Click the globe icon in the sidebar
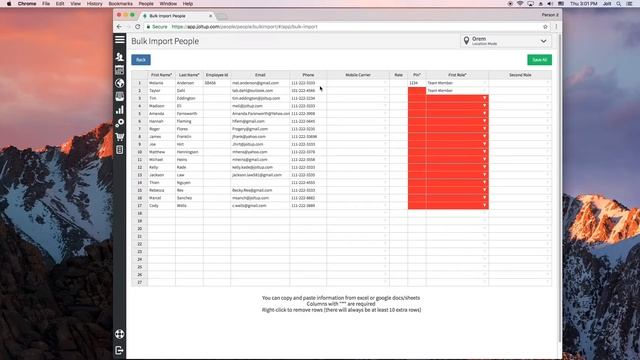This screenshot has width=640, height=360. [x=120, y=83]
